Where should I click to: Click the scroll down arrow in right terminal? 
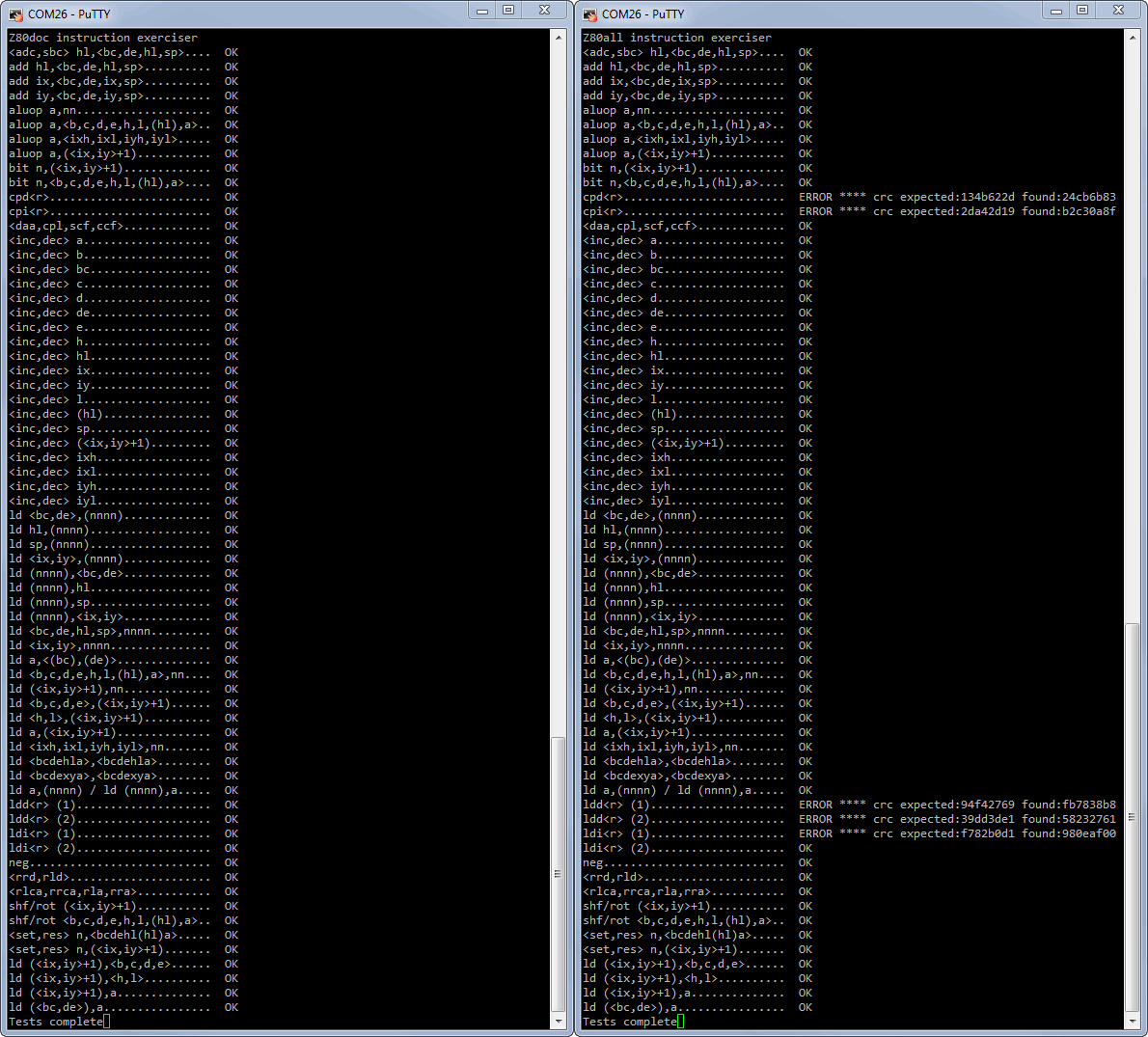point(1132,1021)
